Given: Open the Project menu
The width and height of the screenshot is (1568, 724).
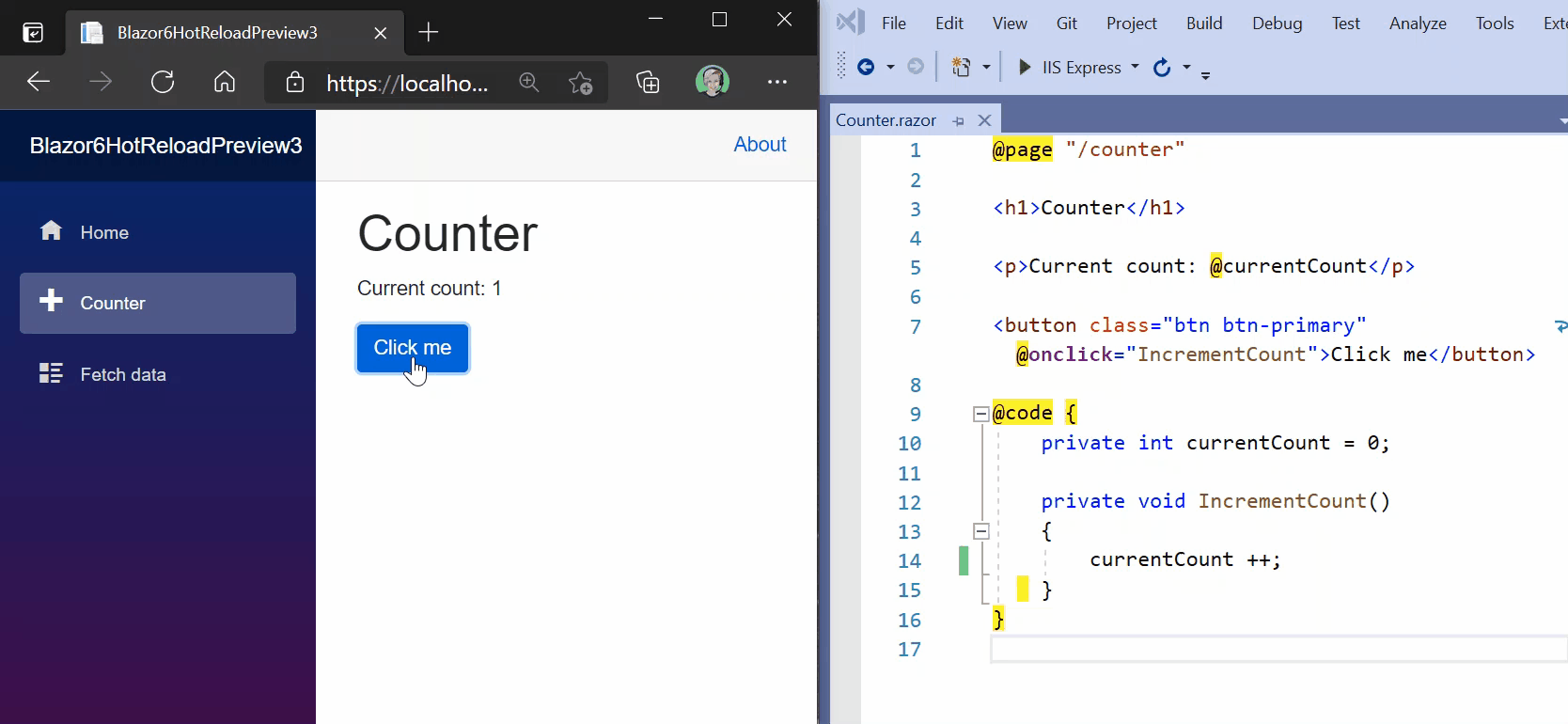Looking at the screenshot, I should tap(1132, 24).
